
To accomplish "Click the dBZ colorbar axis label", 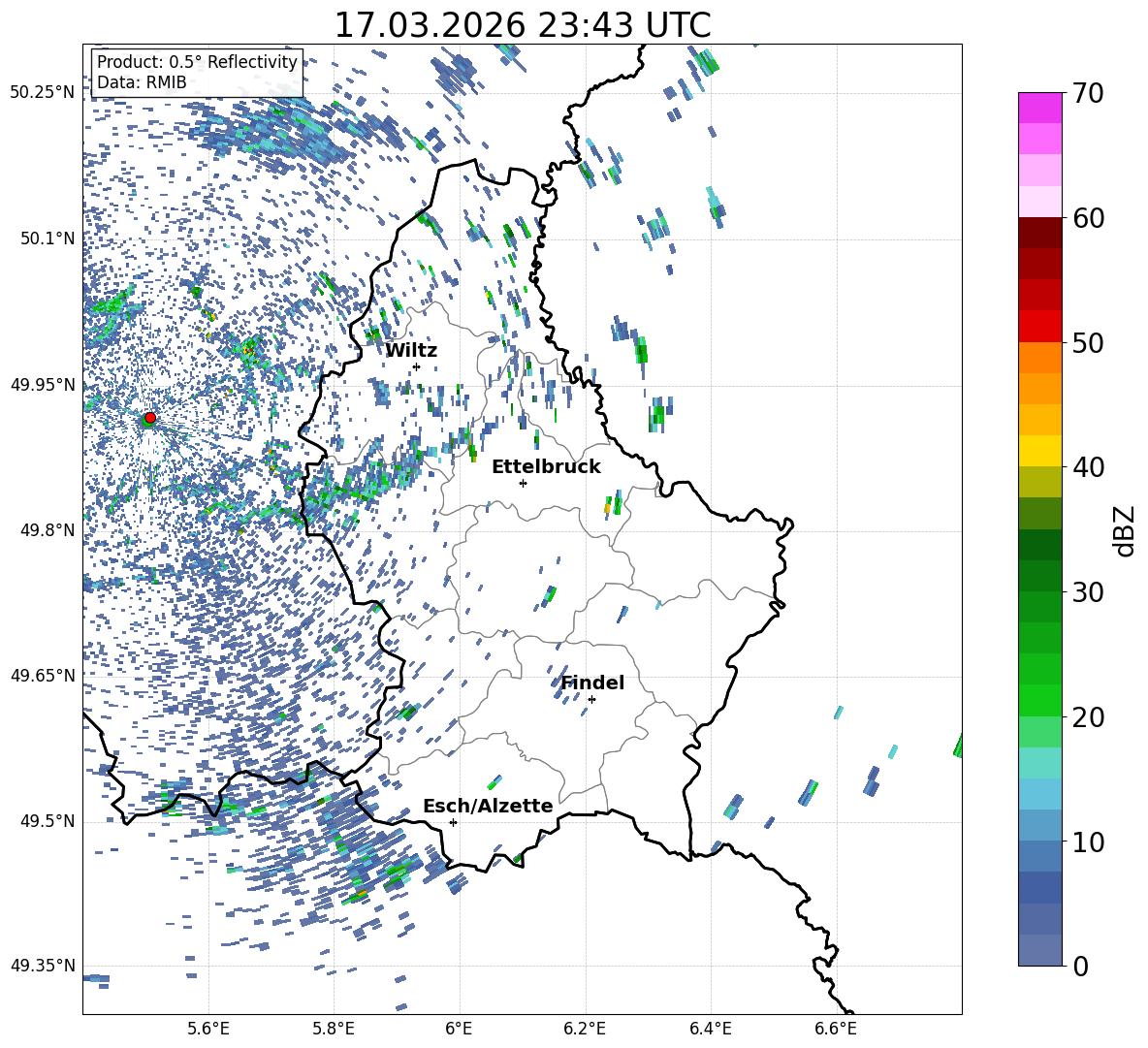I will click(1124, 530).
